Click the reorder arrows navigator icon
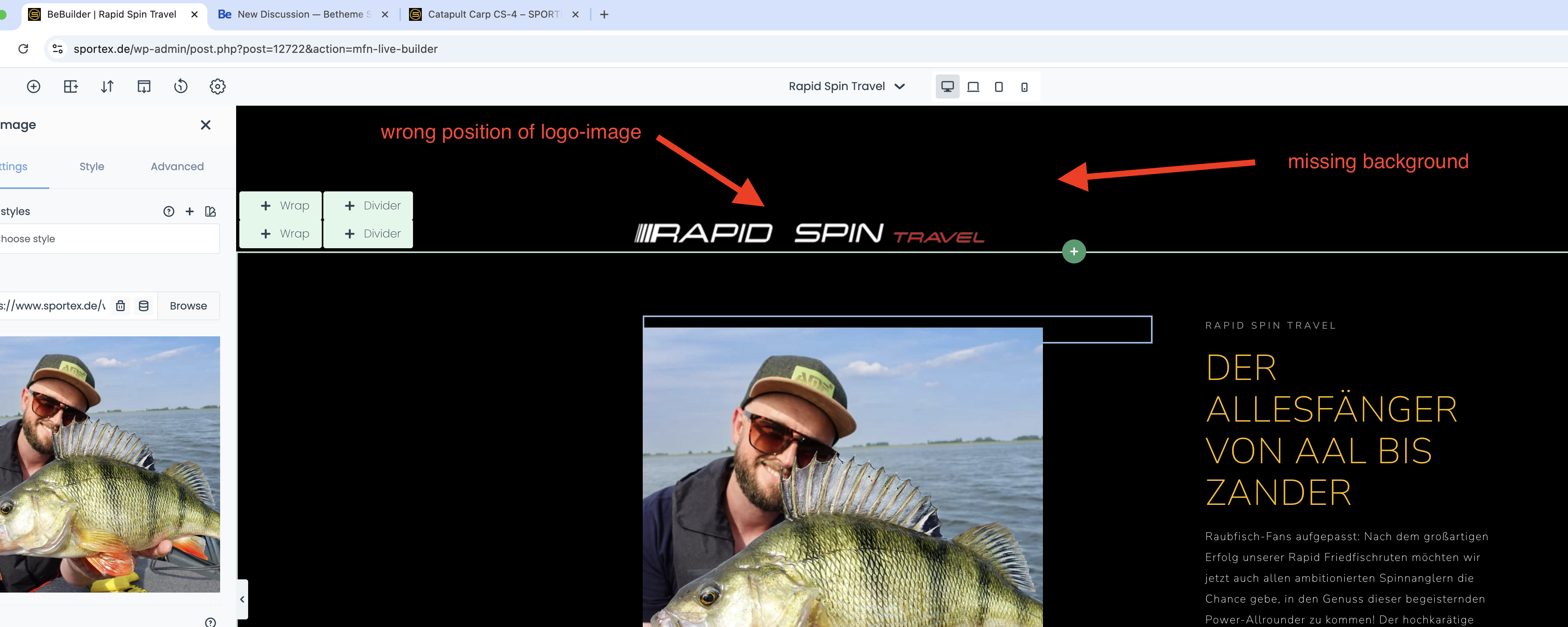This screenshot has height=627, width=1568. pos(107,86)
